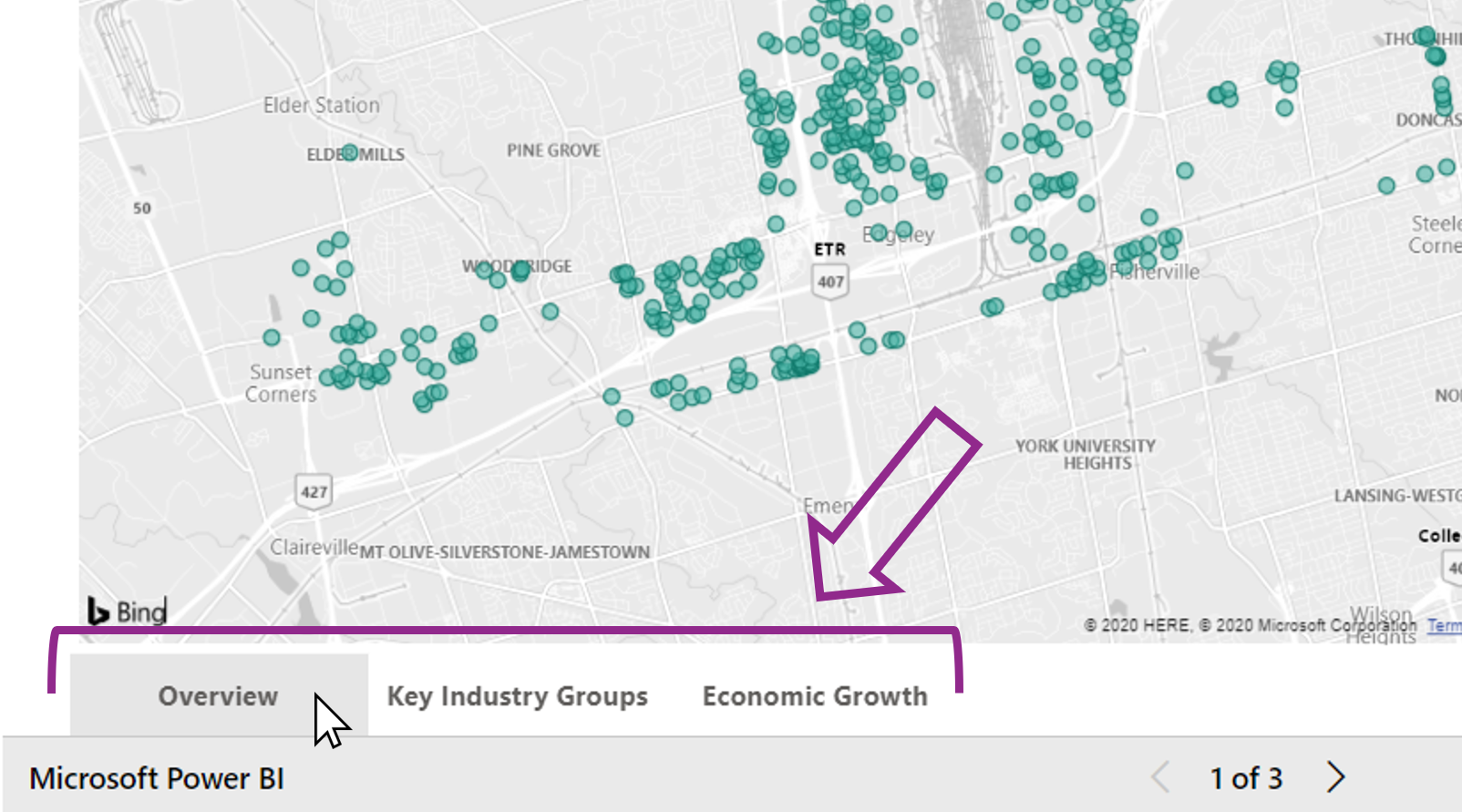The width and height of the screenshot is (1462, 812).
Task: Click the York University Heights map label
Action: pos(1085,454)
